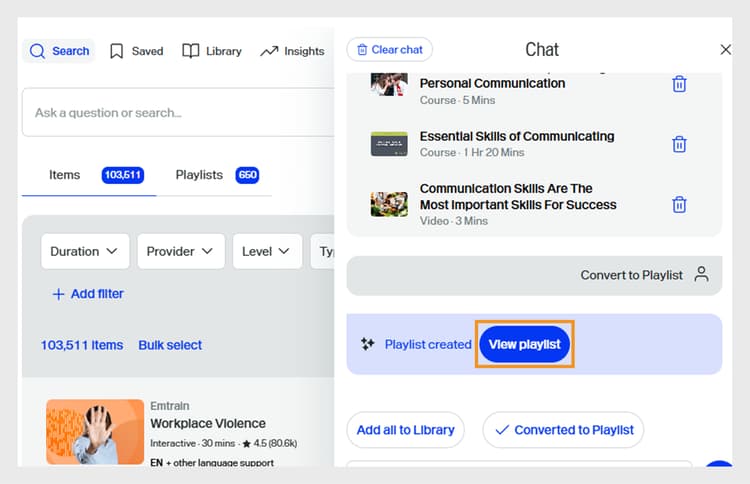Expand the Duration filter dropdown
The image size is (750, 484).
point(85,251)
